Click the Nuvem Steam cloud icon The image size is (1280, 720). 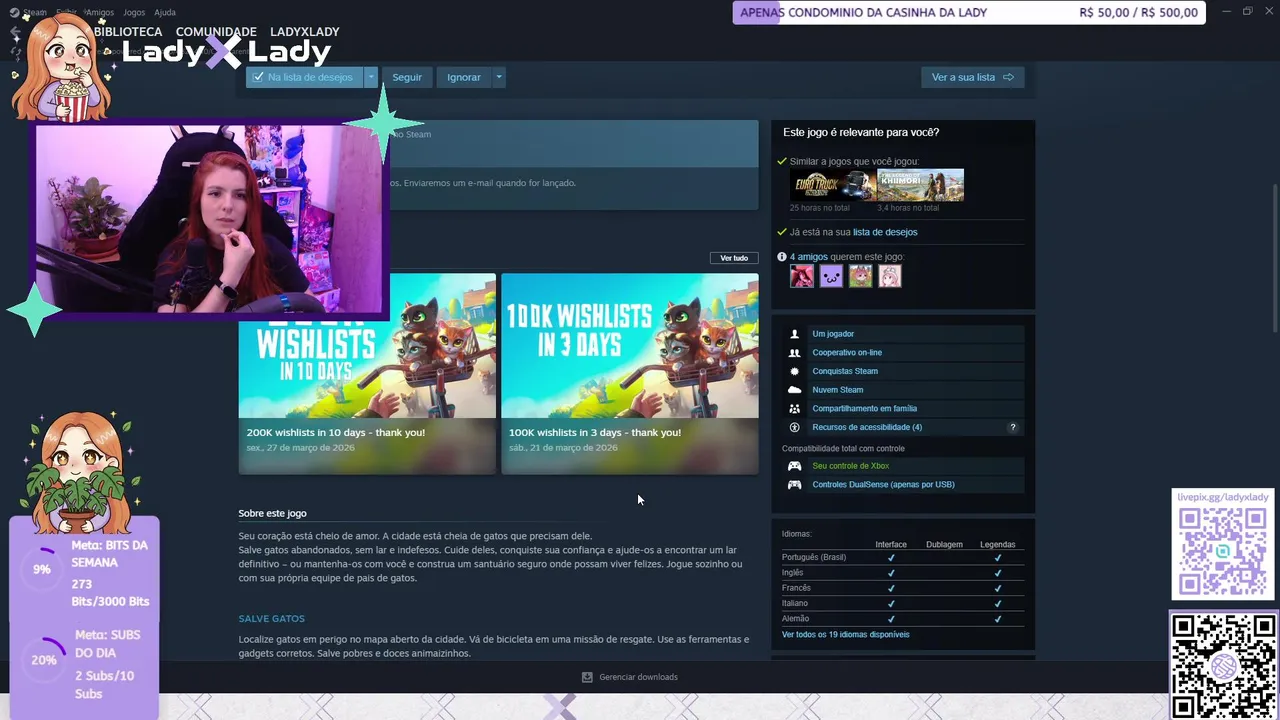[x=795, y=390]
